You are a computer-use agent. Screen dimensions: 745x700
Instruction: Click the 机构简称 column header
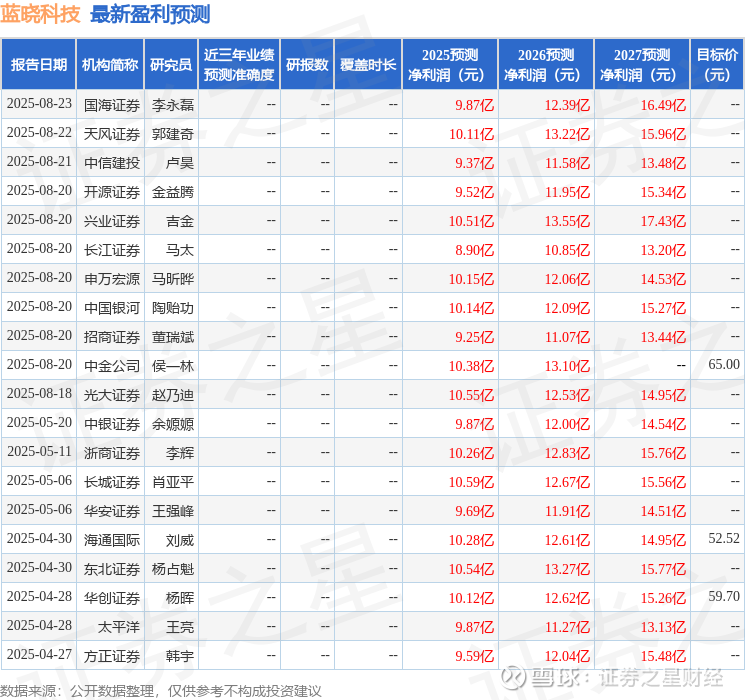110,65
